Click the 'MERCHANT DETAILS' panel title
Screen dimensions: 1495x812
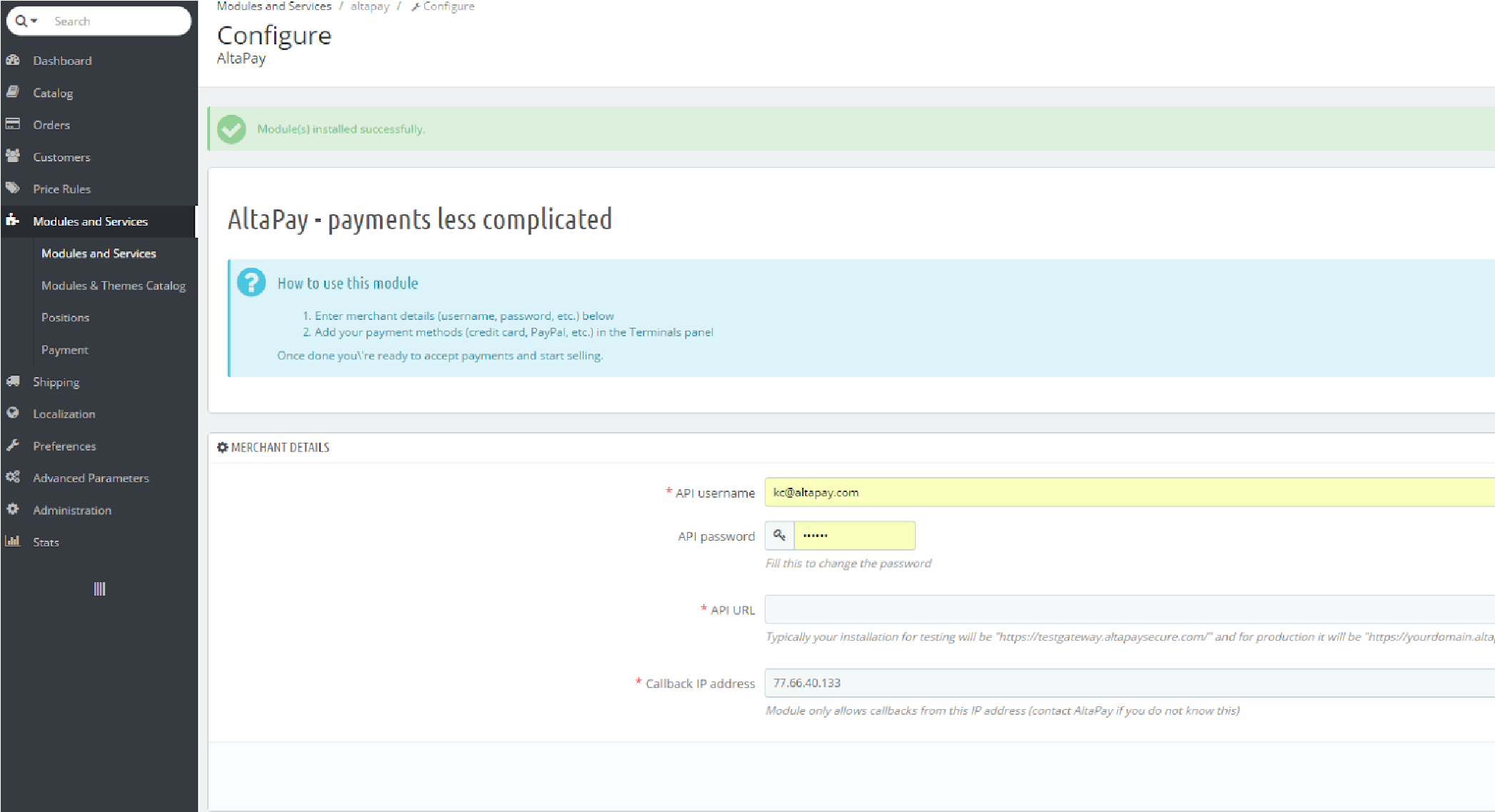click(280, 448)
